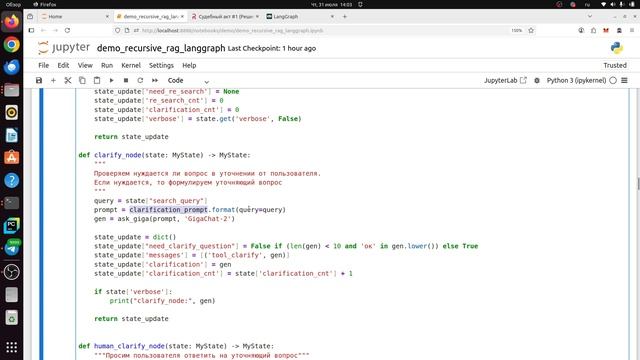
Task: Close the demo_recursive_rag_langgraph tab
Action: pyautogui.click(x=182, y=17)
